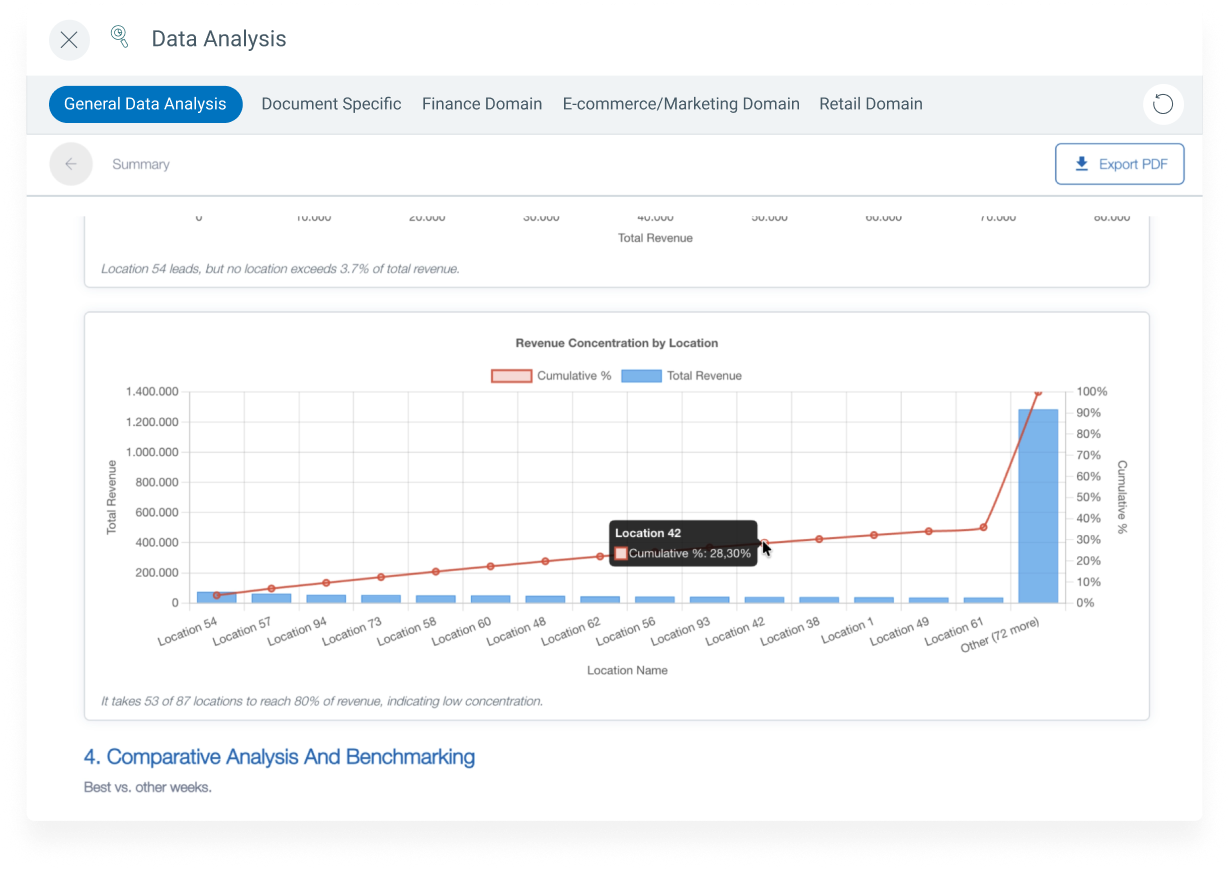
Task: Click the Data Analysis magnifier icon
Action: 120,38
